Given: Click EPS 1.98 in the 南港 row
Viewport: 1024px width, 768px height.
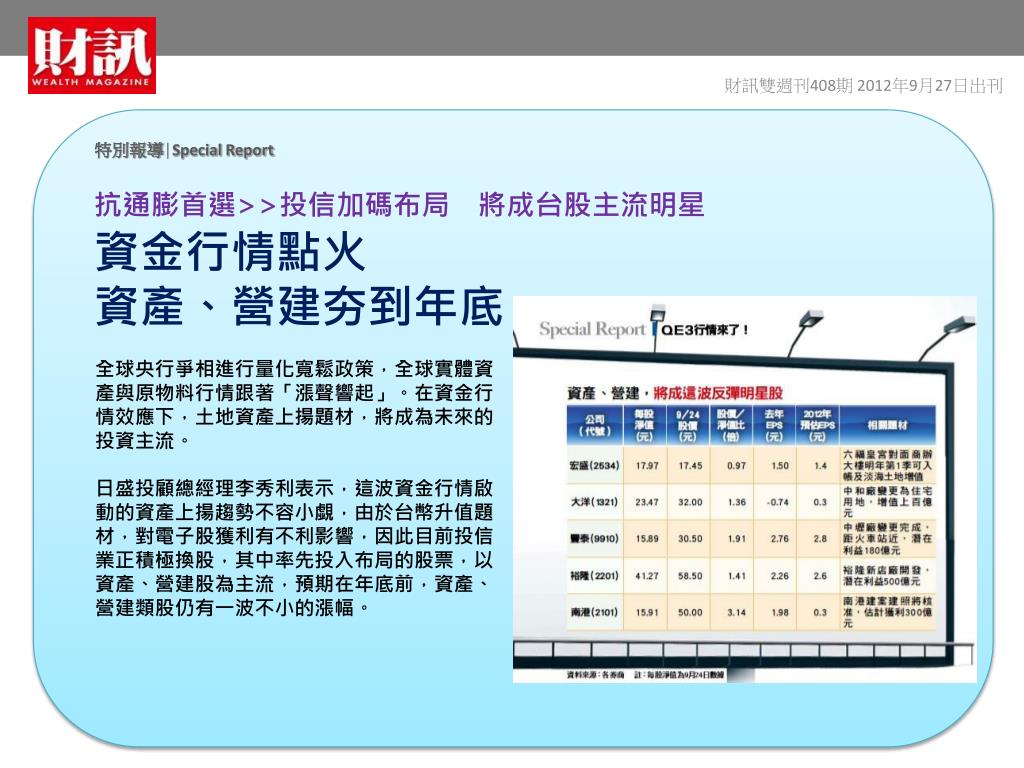Looking at the screenshot, I should click(780, 612).
